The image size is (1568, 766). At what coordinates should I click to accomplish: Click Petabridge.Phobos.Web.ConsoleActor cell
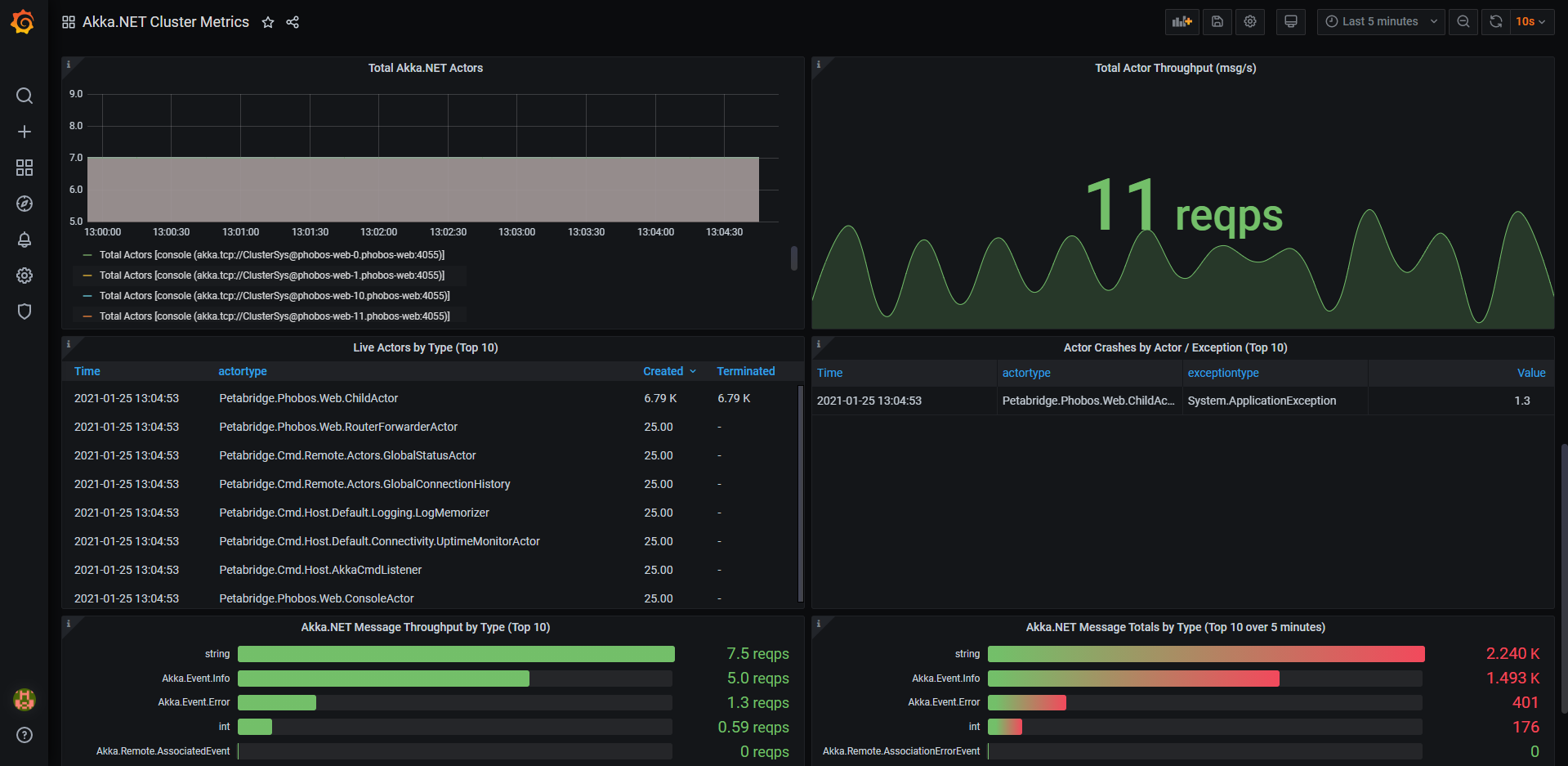coord(317,598)
